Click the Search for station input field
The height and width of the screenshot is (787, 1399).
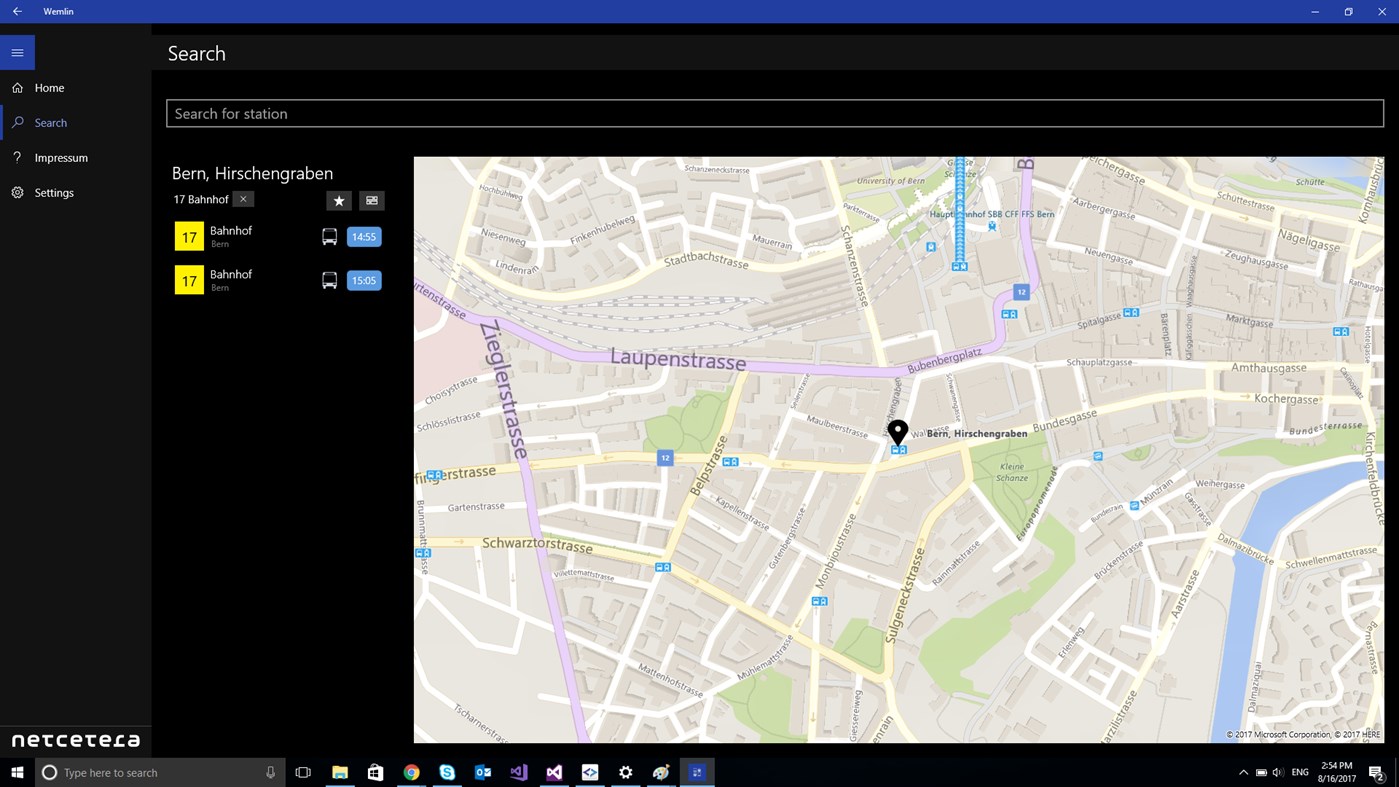click(775, 113)
